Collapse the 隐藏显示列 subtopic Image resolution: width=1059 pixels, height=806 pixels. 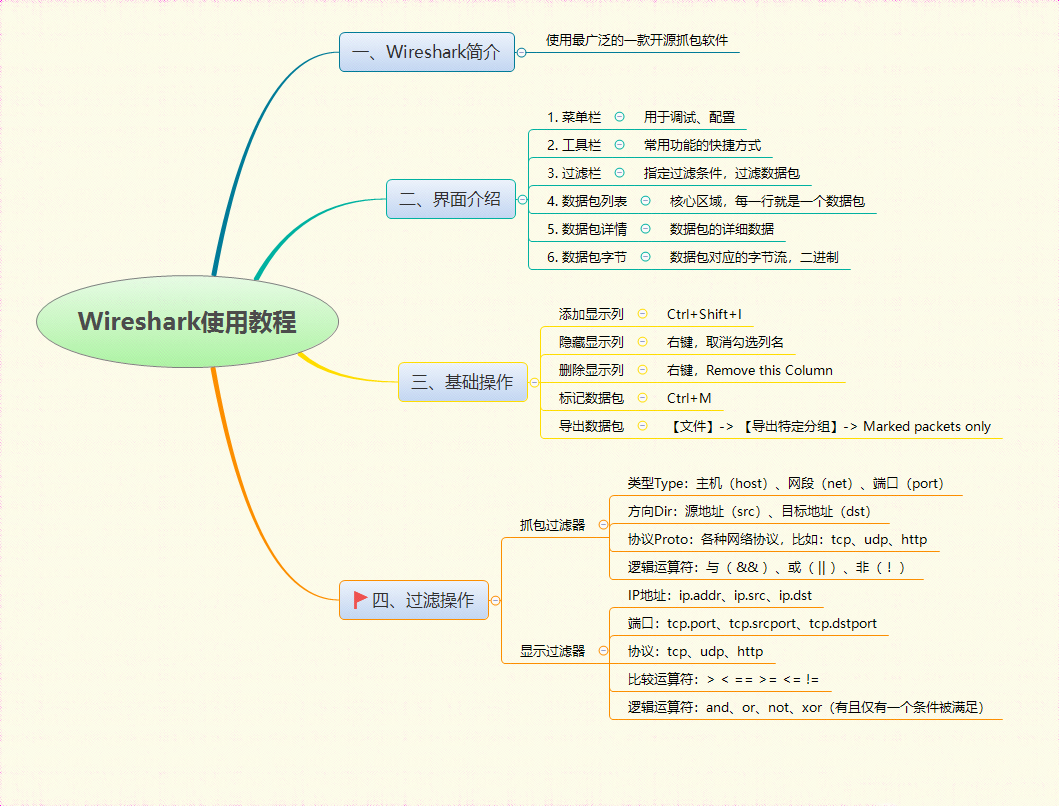pos(643,342)
